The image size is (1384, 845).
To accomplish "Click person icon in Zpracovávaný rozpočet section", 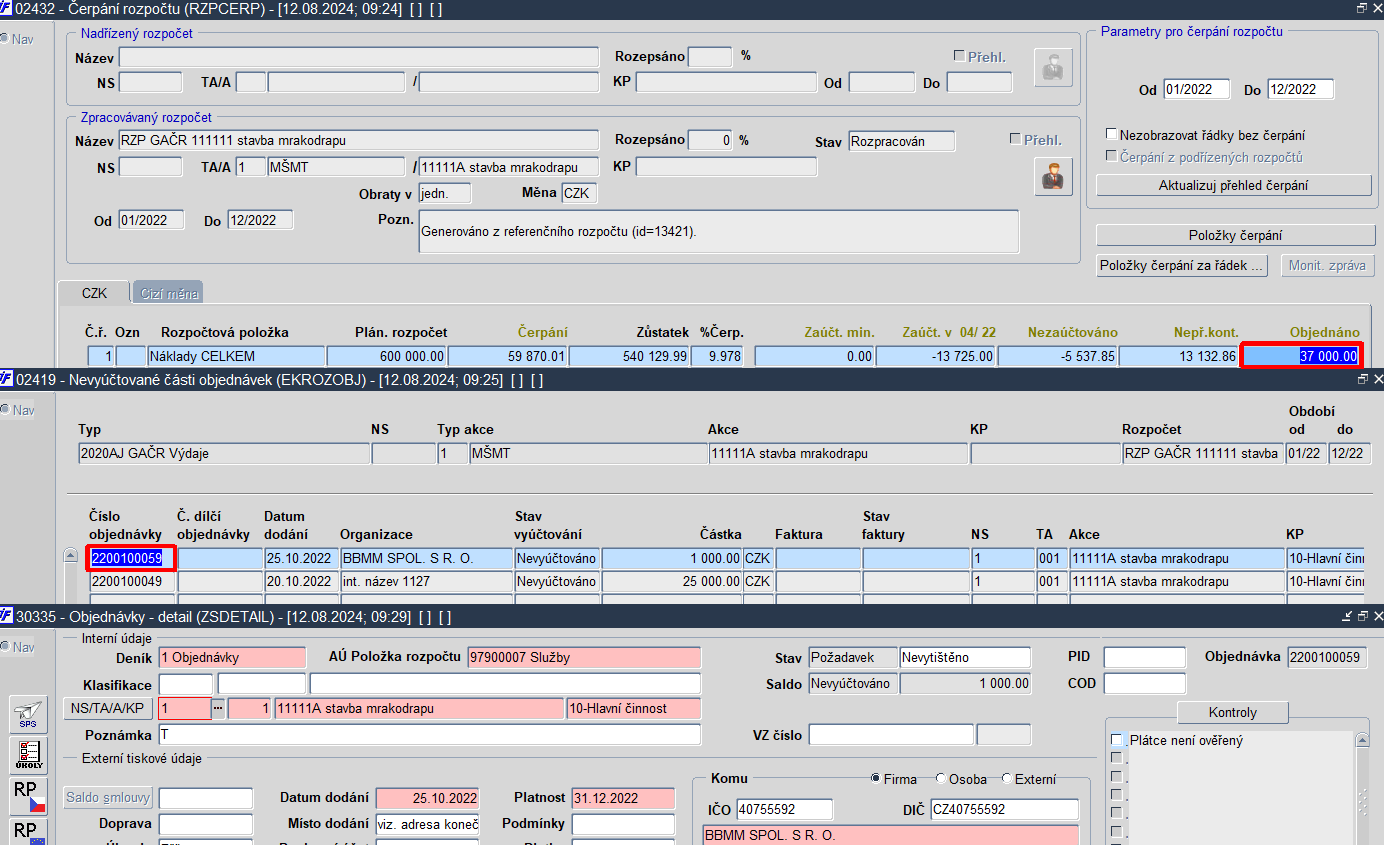I will (x=1053, y=177).
